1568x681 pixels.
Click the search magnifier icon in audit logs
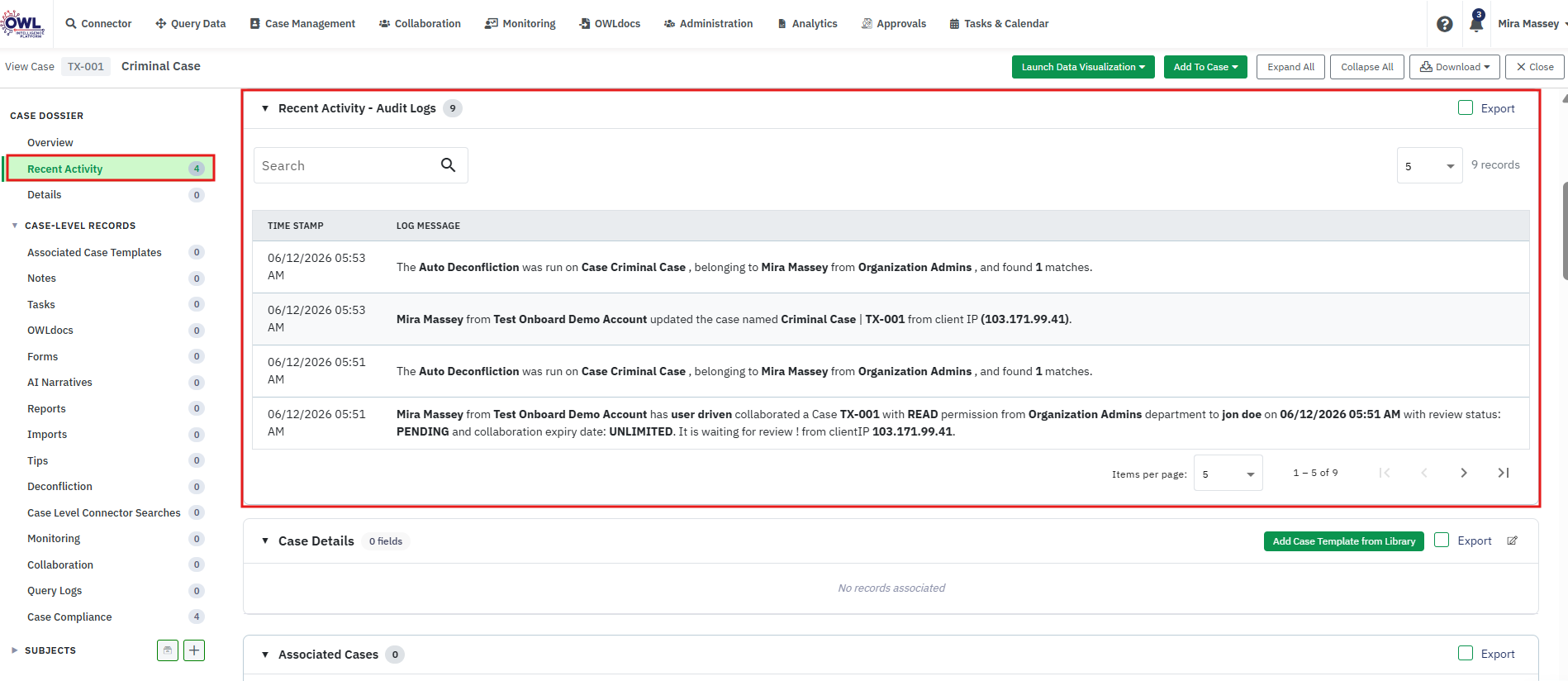[449, 165]
